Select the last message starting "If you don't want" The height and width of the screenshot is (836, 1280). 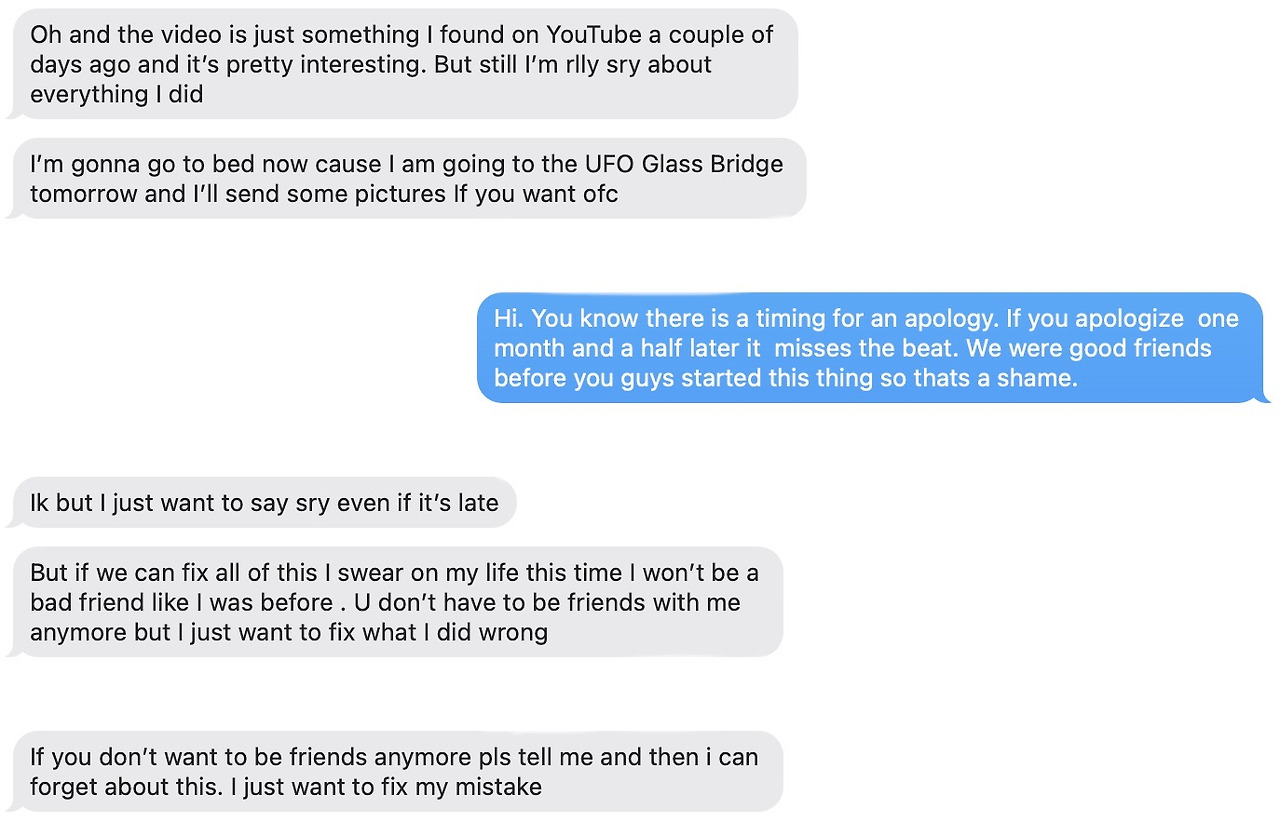[394, 771]
